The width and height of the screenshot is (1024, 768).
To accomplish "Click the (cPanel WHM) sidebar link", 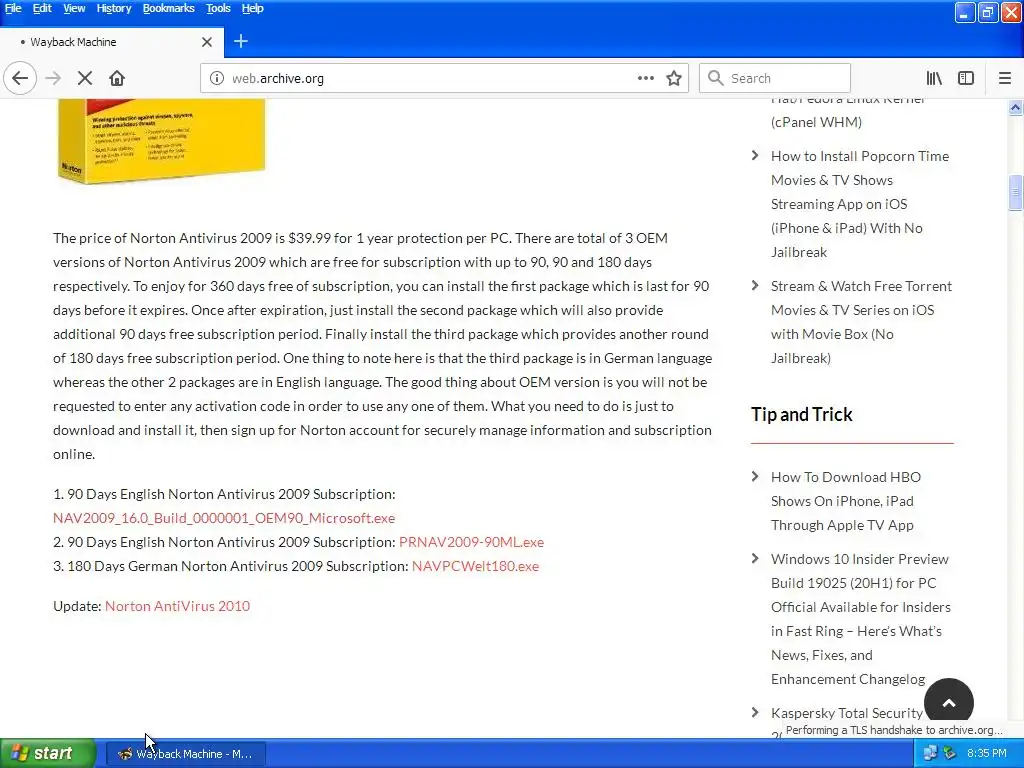I will pyautogui.click(x=816, y=122).
